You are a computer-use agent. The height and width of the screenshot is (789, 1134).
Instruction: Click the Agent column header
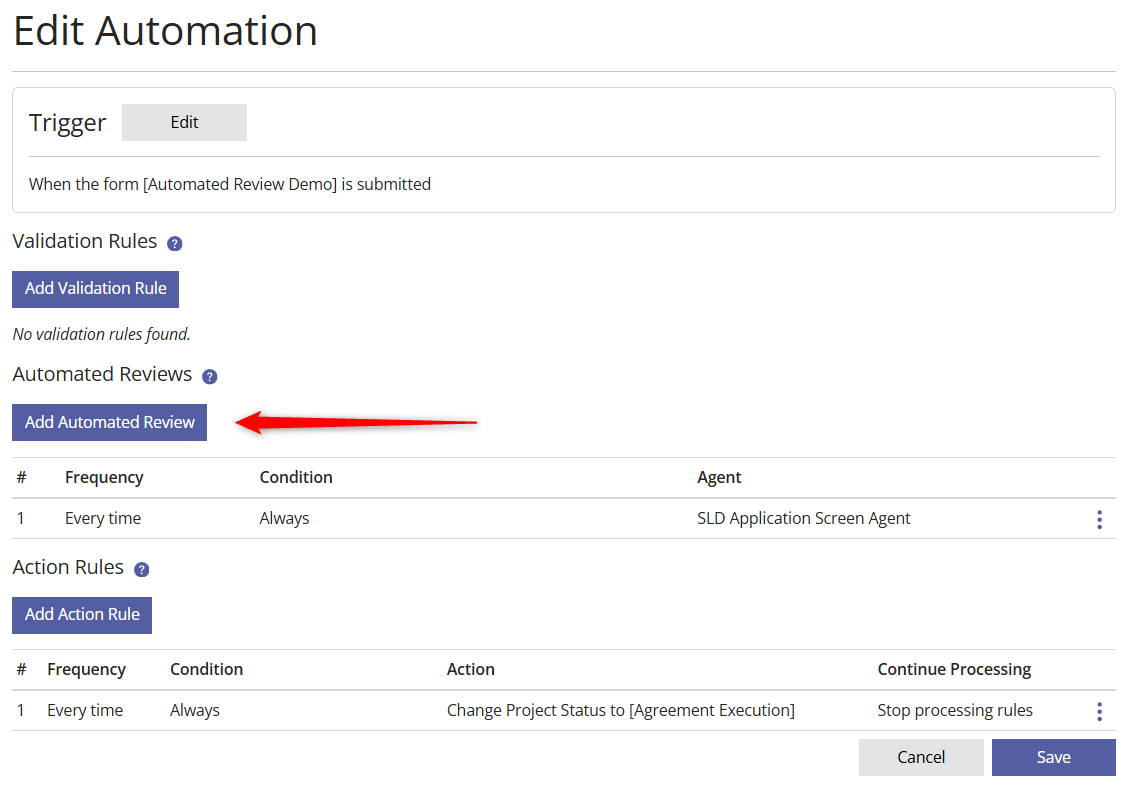click(x=719, y=477)
